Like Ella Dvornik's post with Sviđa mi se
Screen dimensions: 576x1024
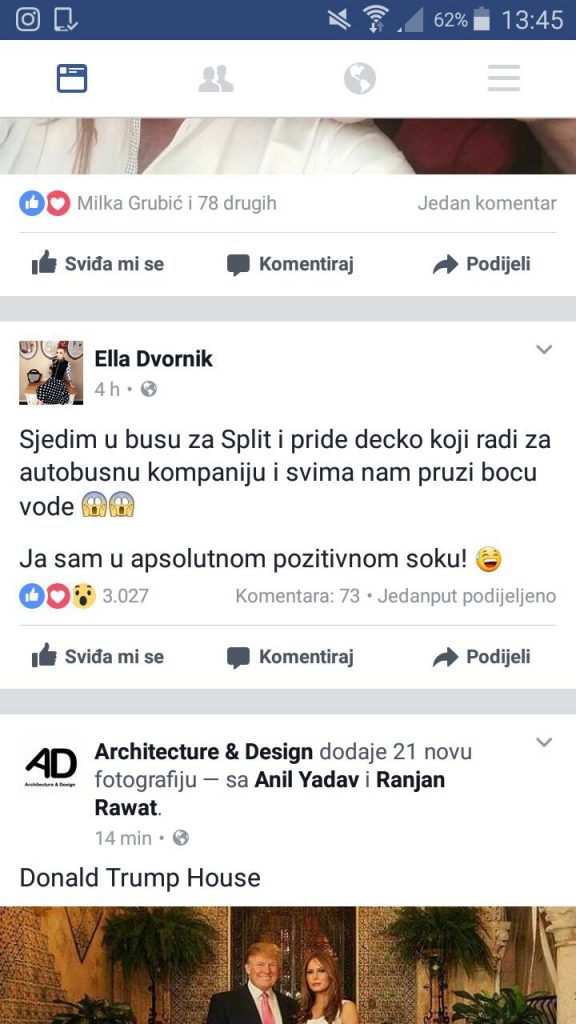point(98,656)
